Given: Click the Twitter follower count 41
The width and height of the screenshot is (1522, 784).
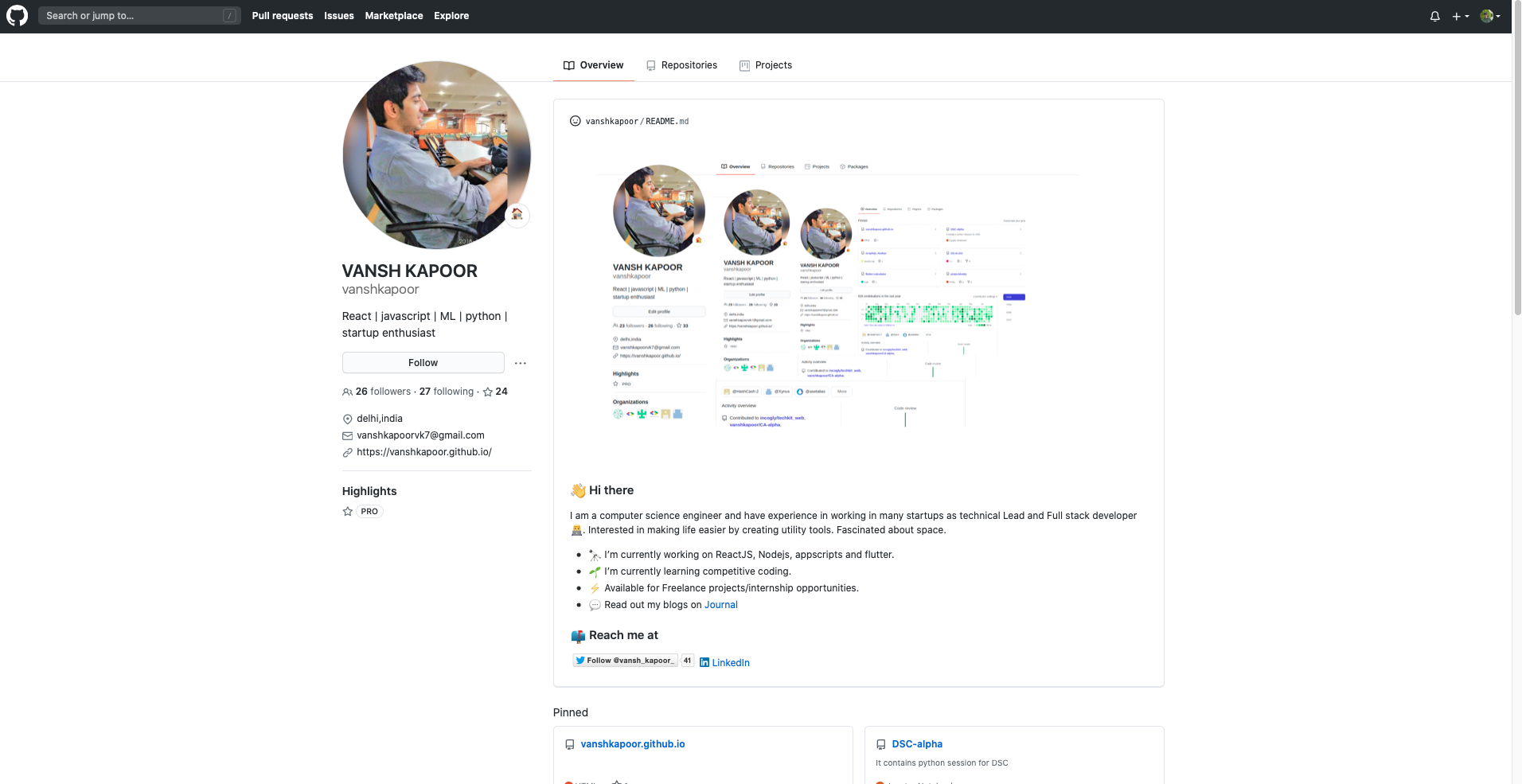Looking at the screenshot, I should (688, 661).
